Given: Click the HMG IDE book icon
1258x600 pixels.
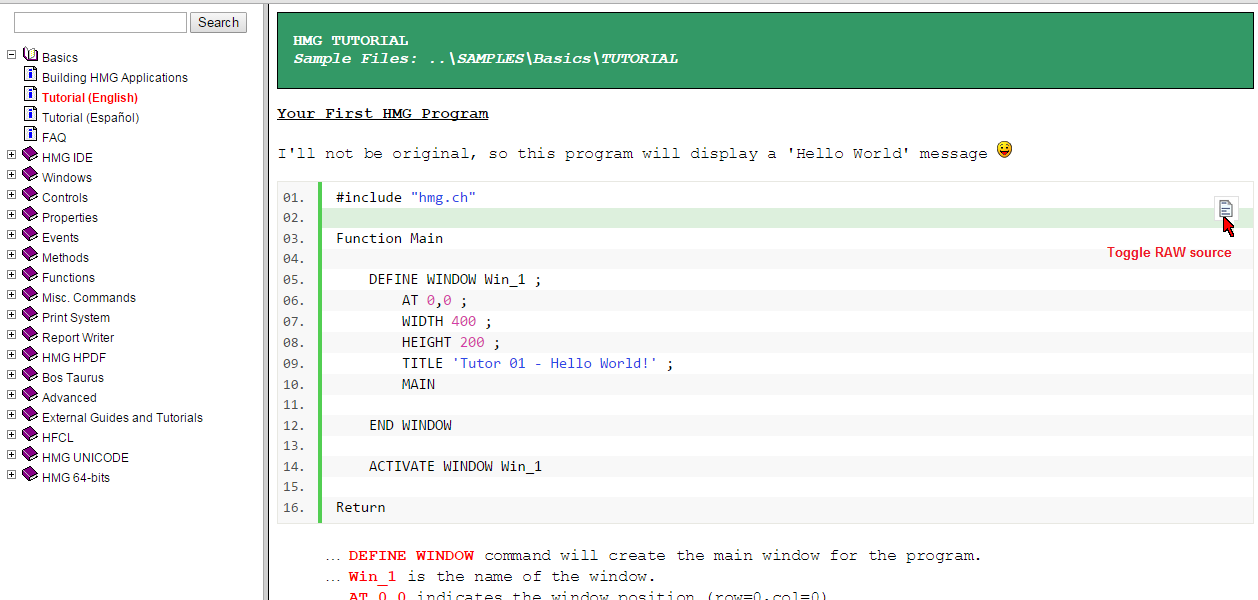Looking at the screenshot, I should click(x=30, y=155).
